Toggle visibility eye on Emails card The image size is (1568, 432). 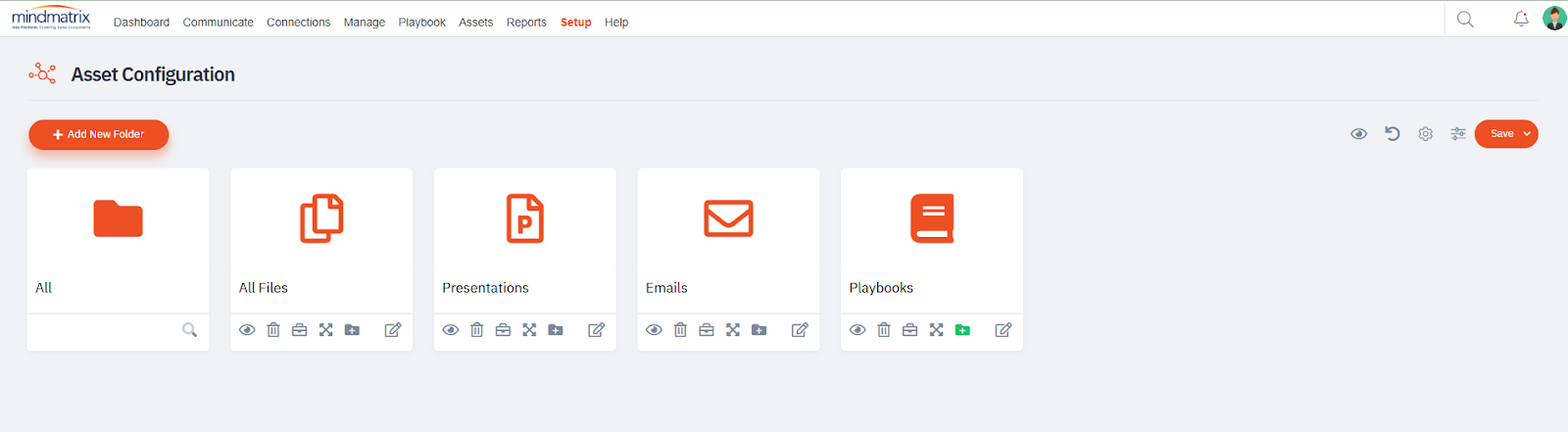click(x=654, y=330)
